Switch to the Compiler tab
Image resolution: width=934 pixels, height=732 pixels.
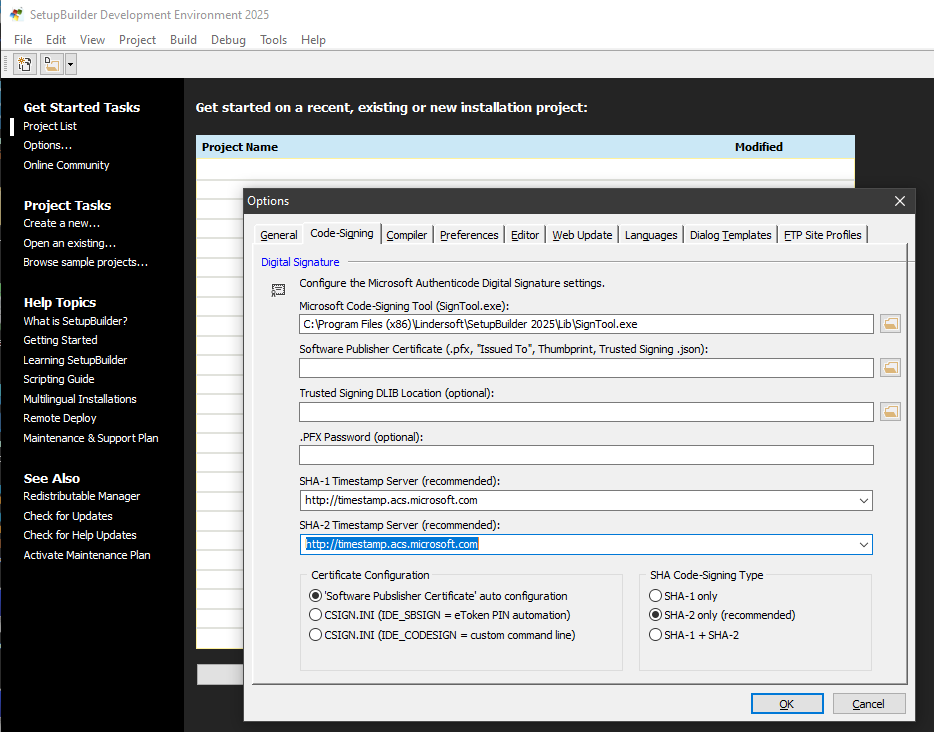tap(406, 235)
